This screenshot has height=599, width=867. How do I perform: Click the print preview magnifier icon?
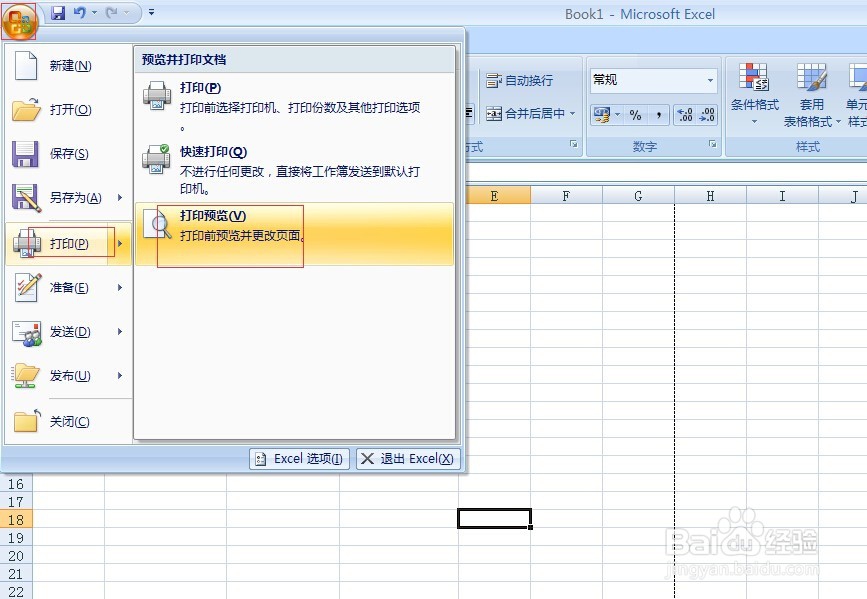[157, 224]
